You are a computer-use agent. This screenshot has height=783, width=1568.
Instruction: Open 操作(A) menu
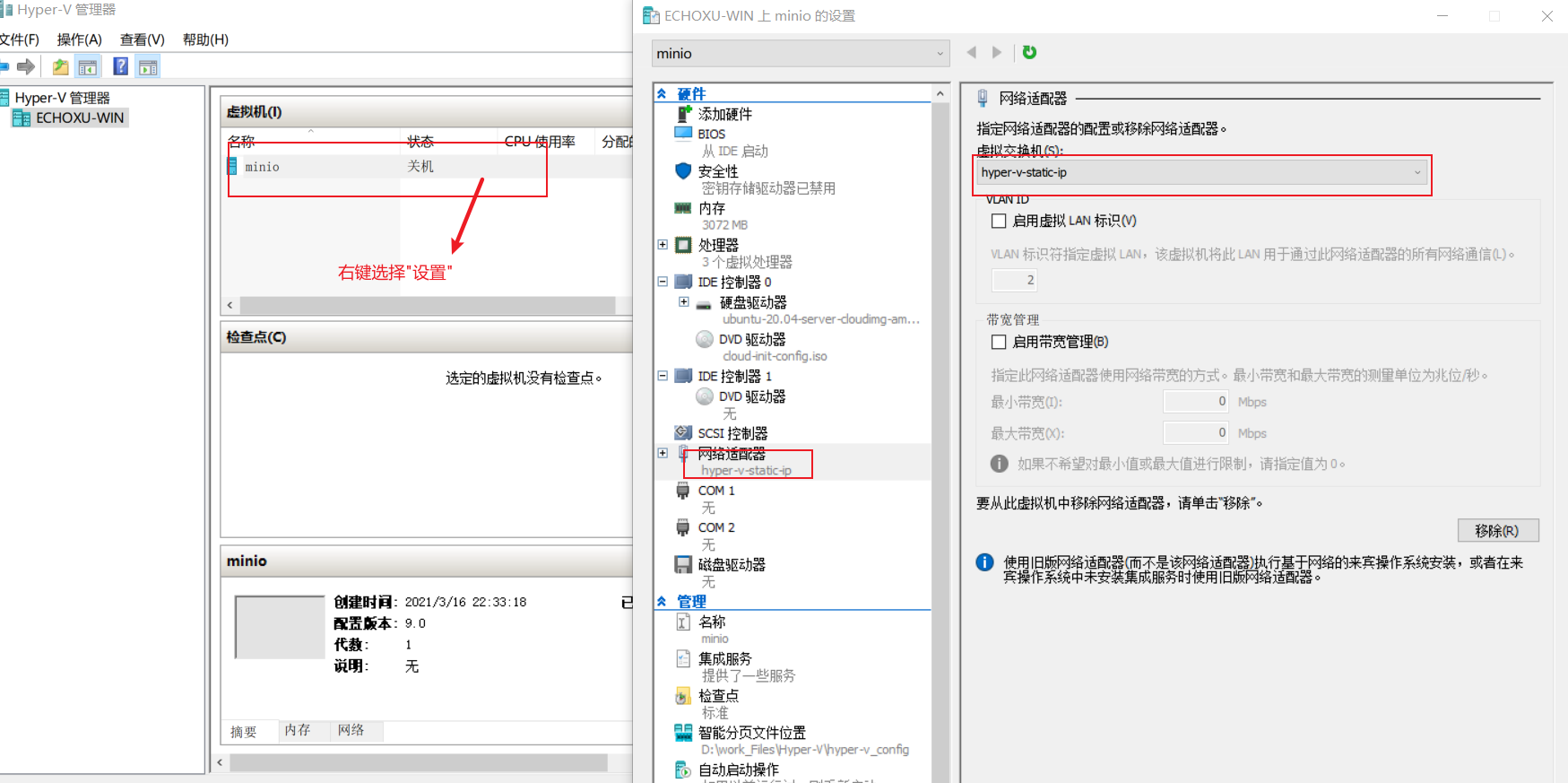point(80,39)
